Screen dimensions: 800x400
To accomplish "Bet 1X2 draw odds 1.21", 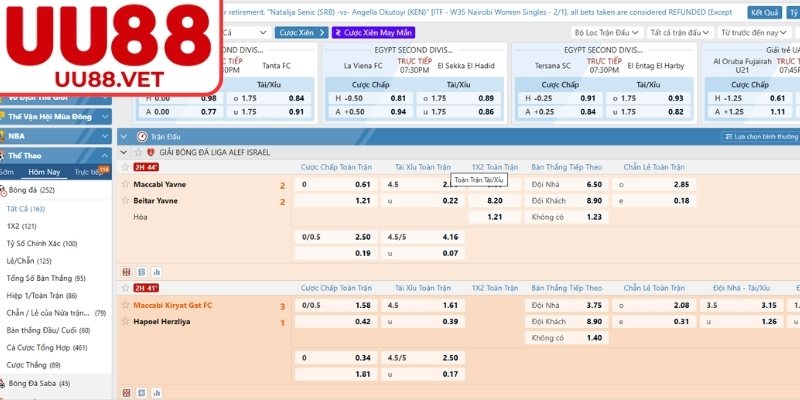I will [494, 217].
